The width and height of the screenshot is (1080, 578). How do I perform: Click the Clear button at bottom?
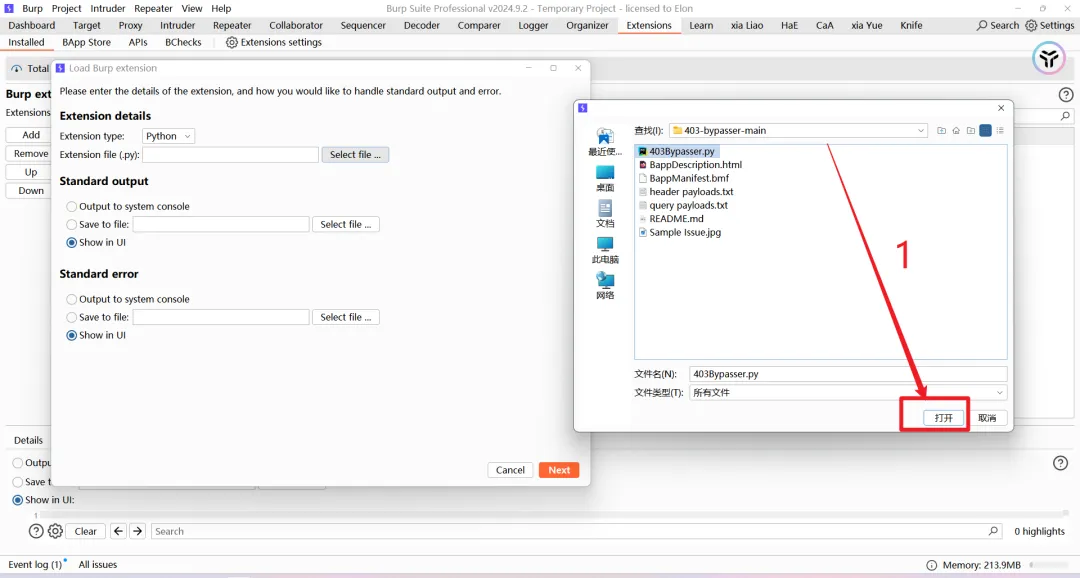(85, 531)
